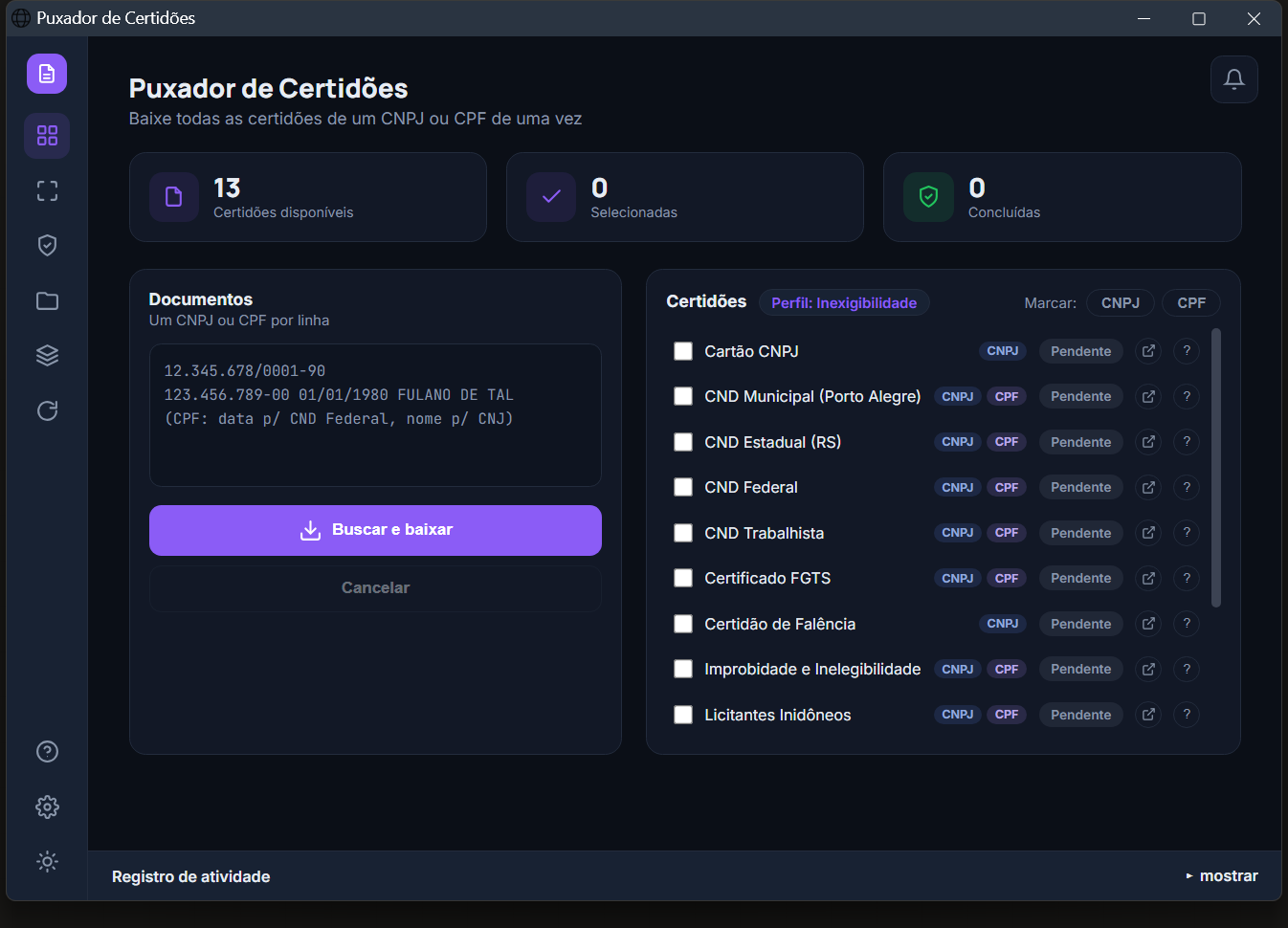The width and height of the screenshot is (1288, 928).
Task: Open the layers stack sidebar icon
Action: [x=47, y=356]
